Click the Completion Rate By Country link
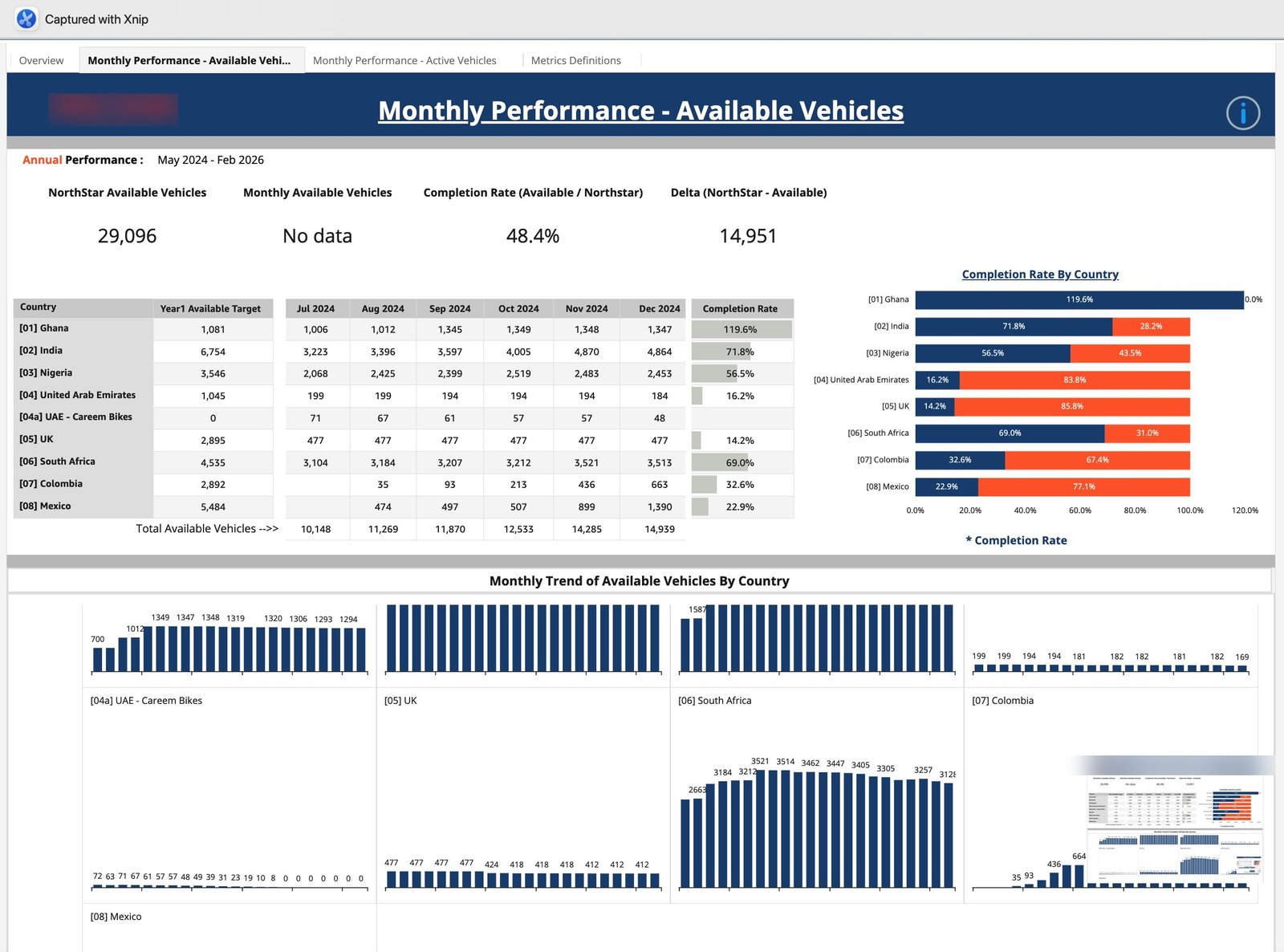 pos(1040,275)
